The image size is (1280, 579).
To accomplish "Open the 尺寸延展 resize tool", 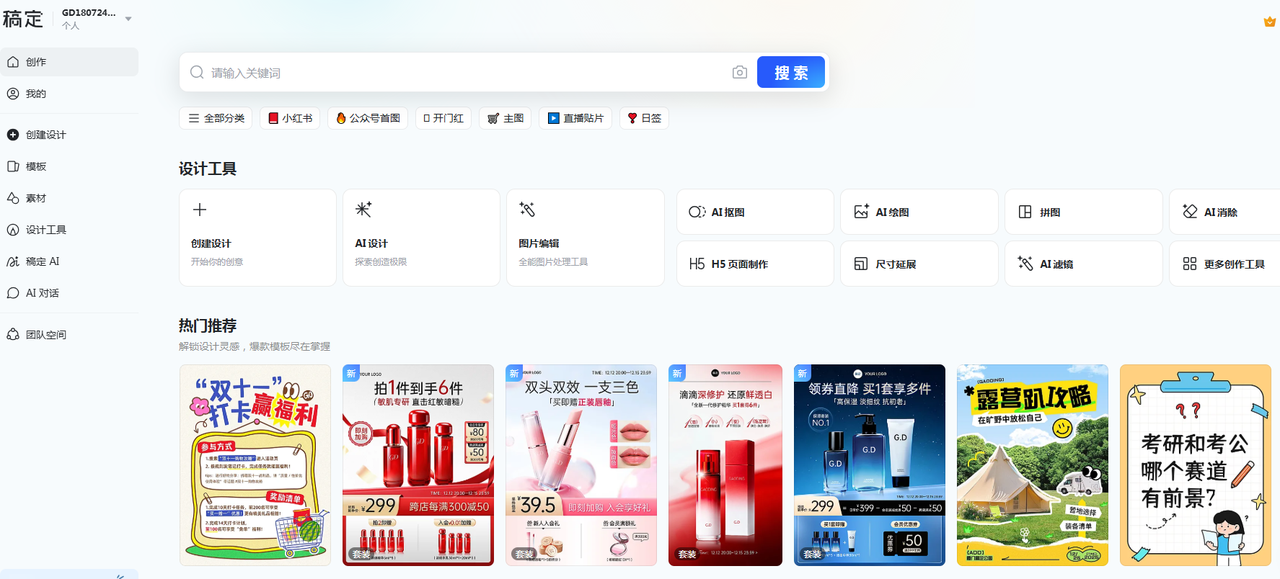I will pyautogui.click(x=919, y=264).
